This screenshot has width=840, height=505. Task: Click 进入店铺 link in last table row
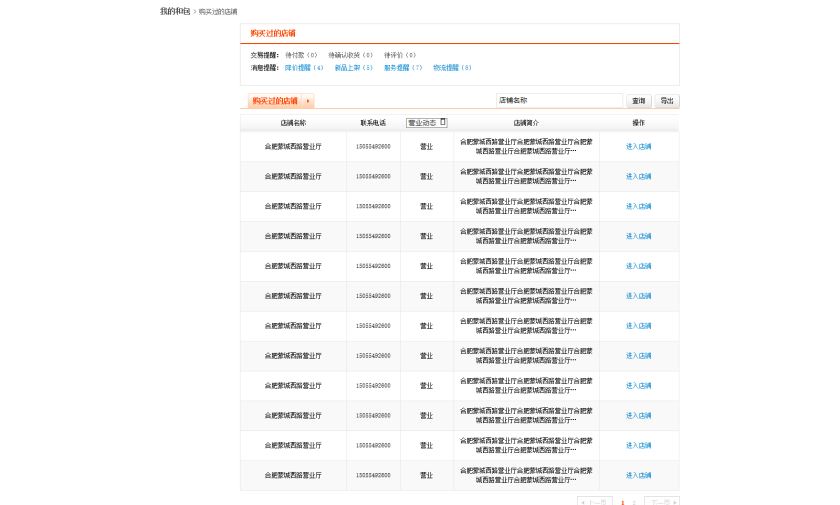[x=639, y=475]
